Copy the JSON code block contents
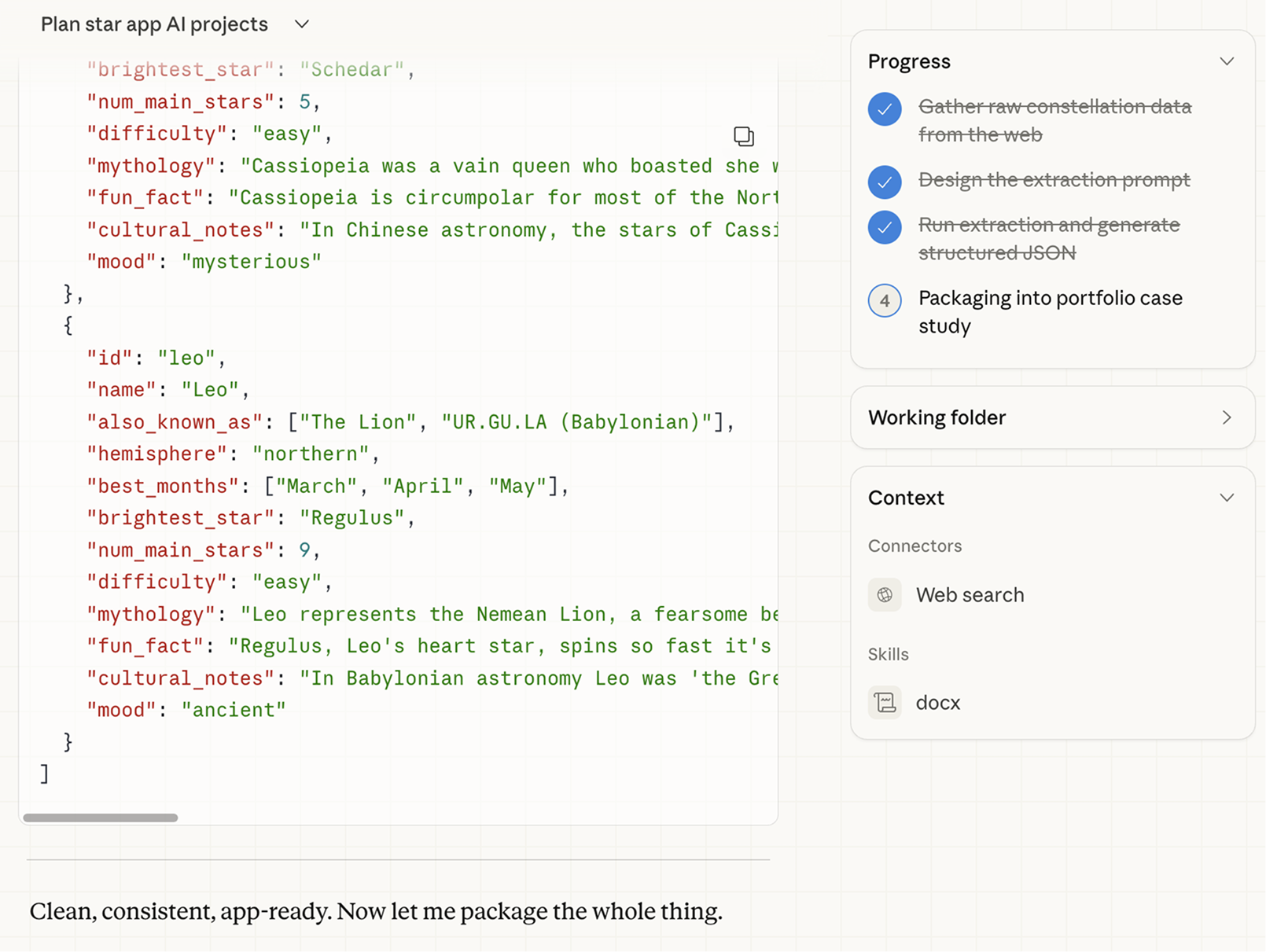This screenshot has height=952, width=1266. (x=743, y=137)
